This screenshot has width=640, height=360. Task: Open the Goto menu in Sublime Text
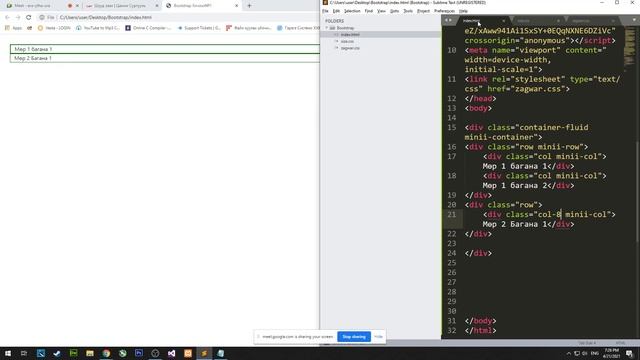tap(394, 11)
